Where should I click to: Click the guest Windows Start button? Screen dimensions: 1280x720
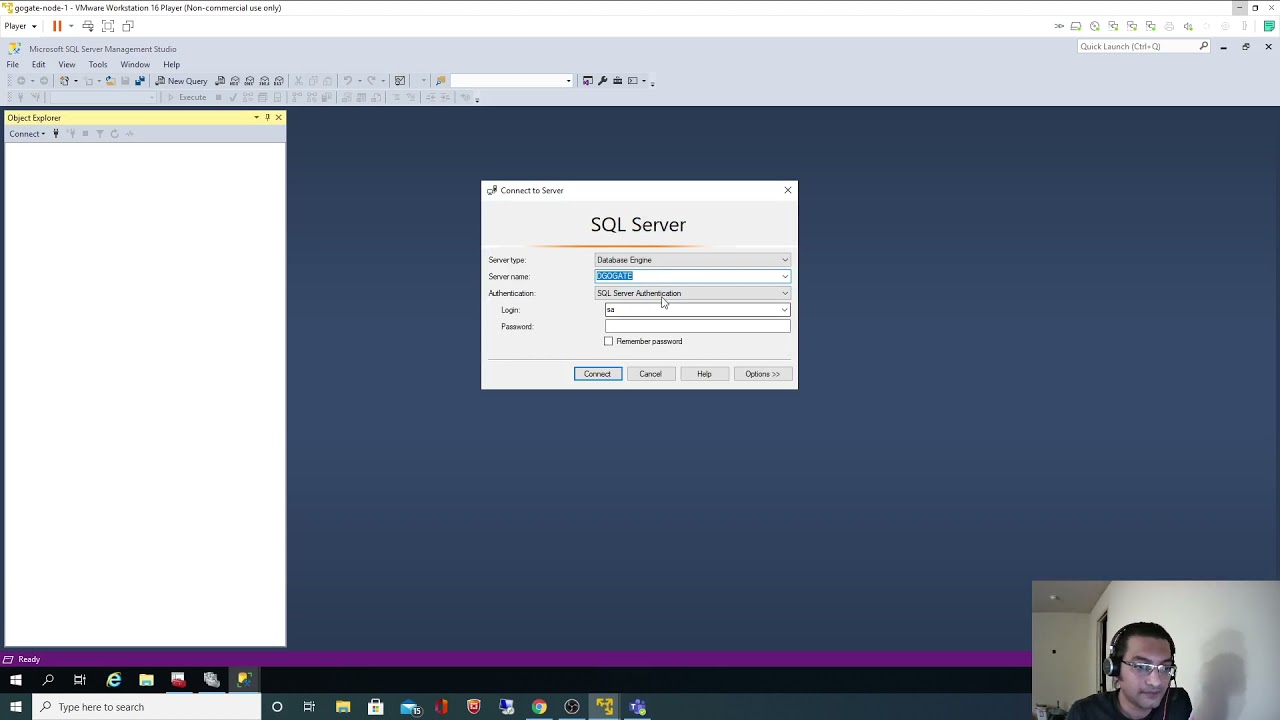[16, 680]
